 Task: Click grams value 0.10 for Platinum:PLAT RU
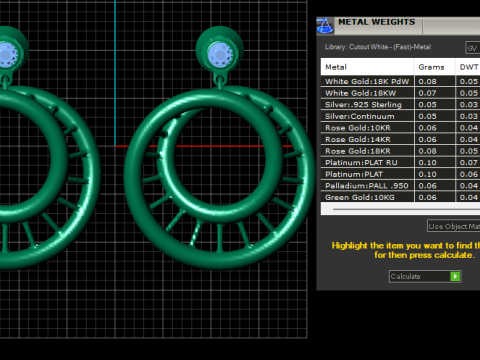427,163
